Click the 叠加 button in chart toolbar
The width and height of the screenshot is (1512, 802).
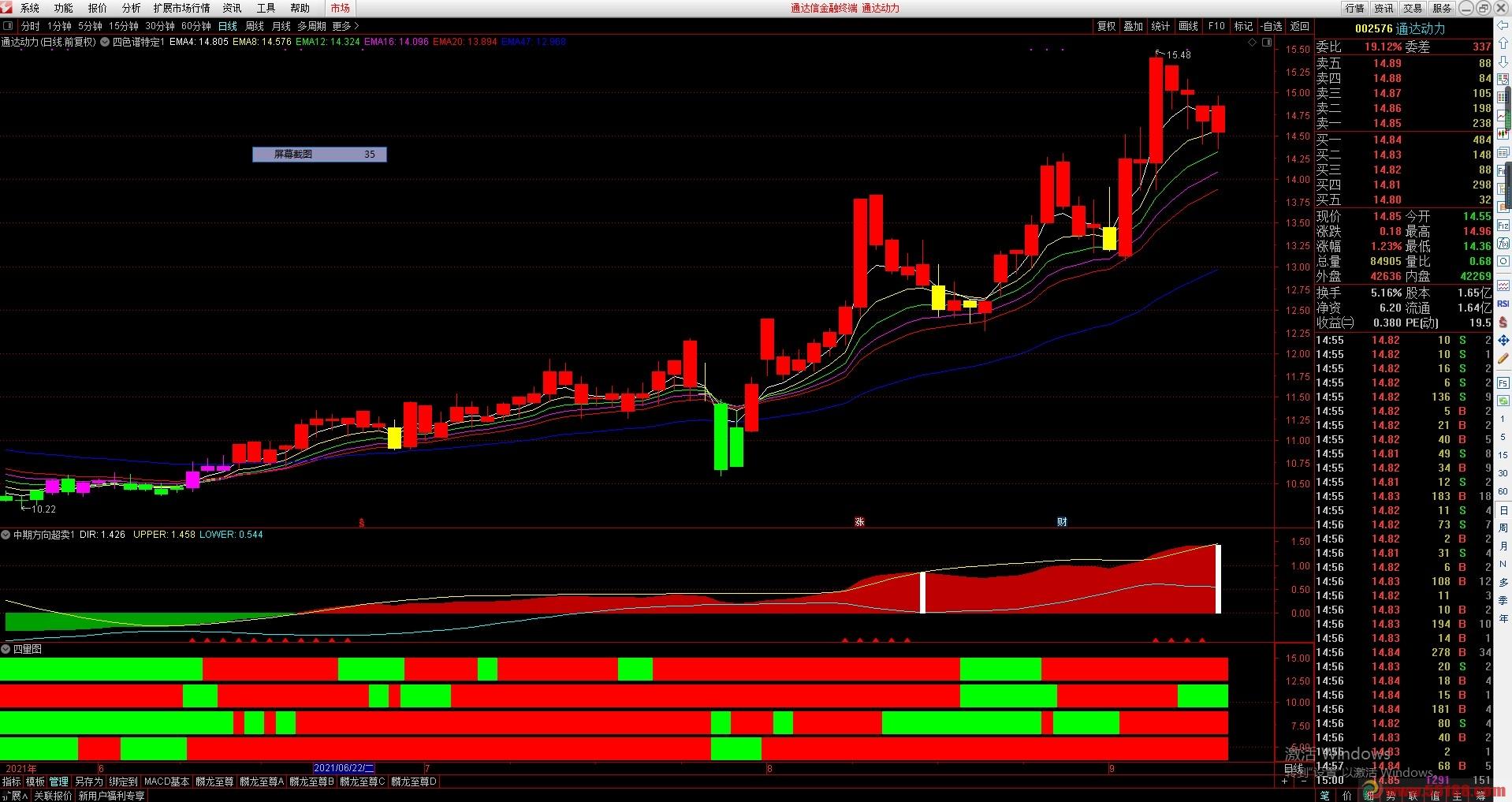1134,26
